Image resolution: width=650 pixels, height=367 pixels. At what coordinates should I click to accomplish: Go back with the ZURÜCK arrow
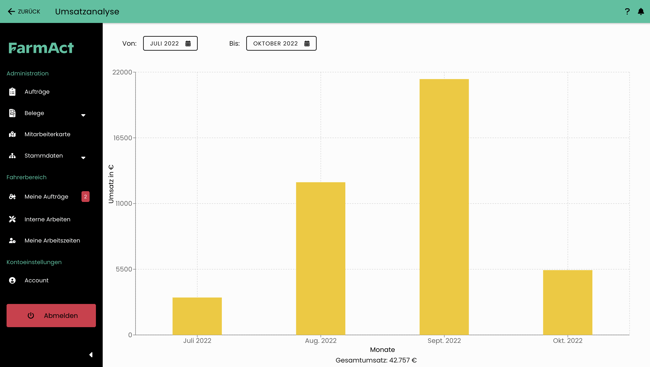pyautogui.click(x=24, y=12)
